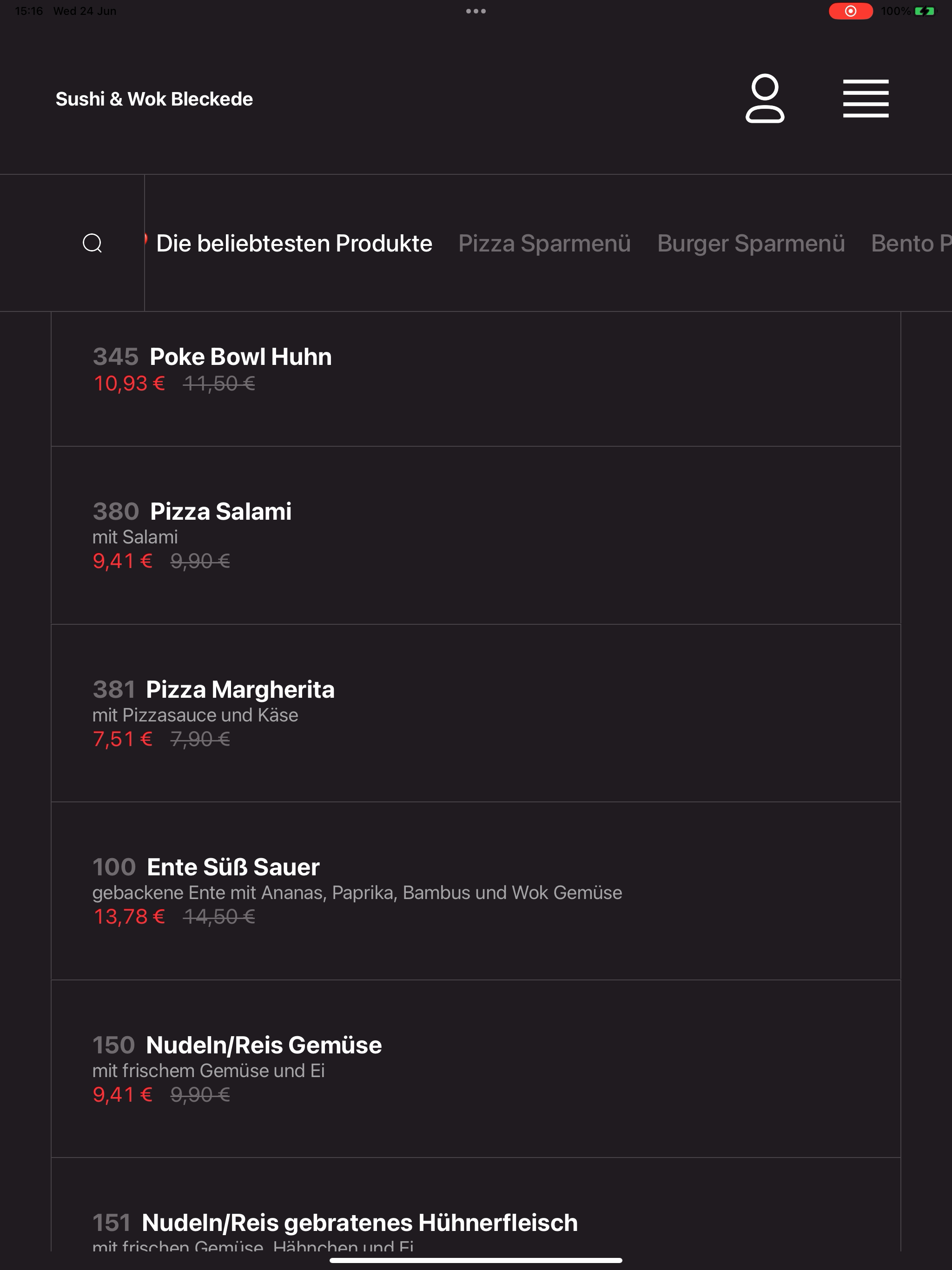Viewport: 952px width, 1270px height.
Task: Open the user account profile icon
Action: (765, 98)
